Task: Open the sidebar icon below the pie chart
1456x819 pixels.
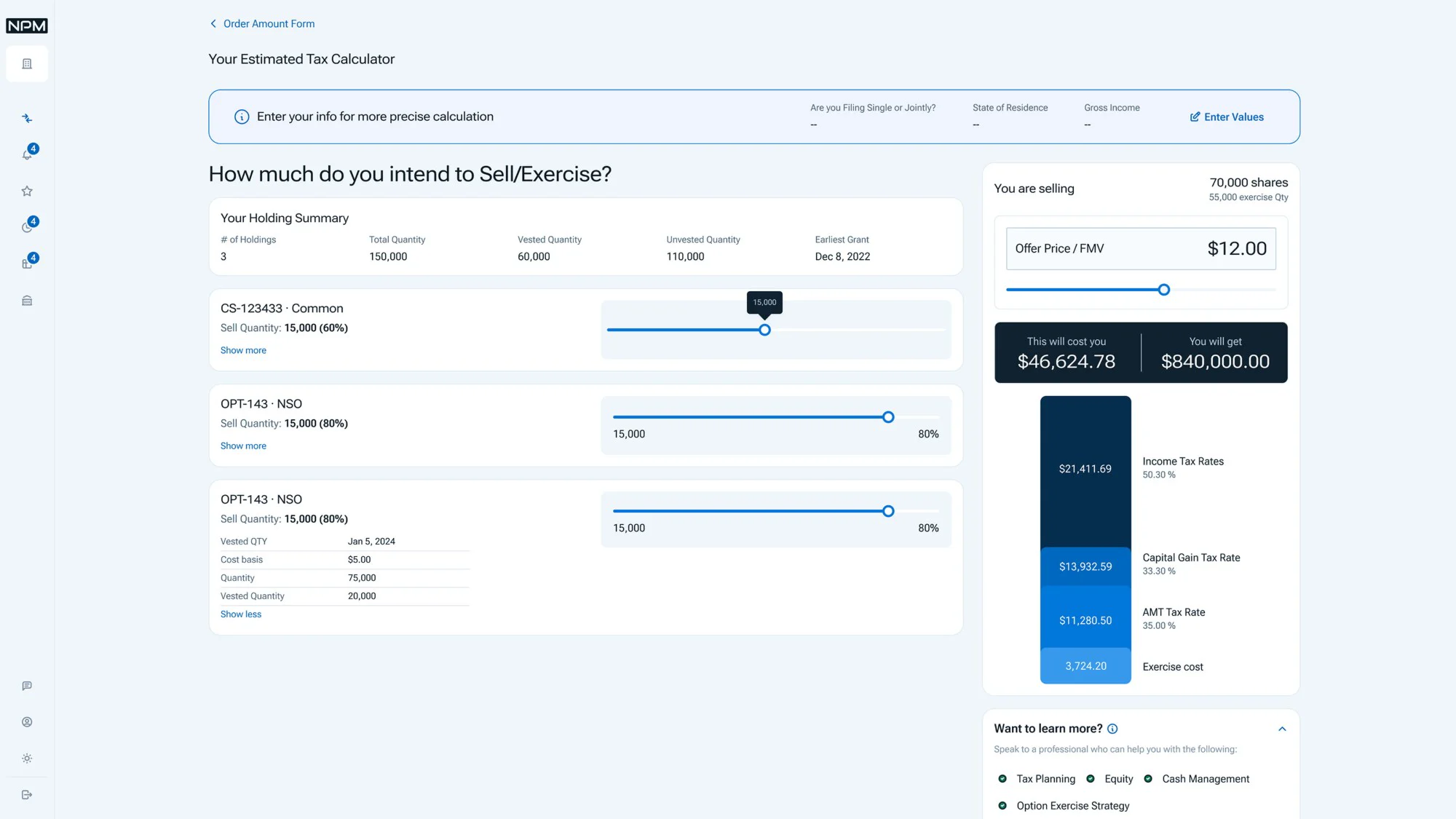Action: 27,264
